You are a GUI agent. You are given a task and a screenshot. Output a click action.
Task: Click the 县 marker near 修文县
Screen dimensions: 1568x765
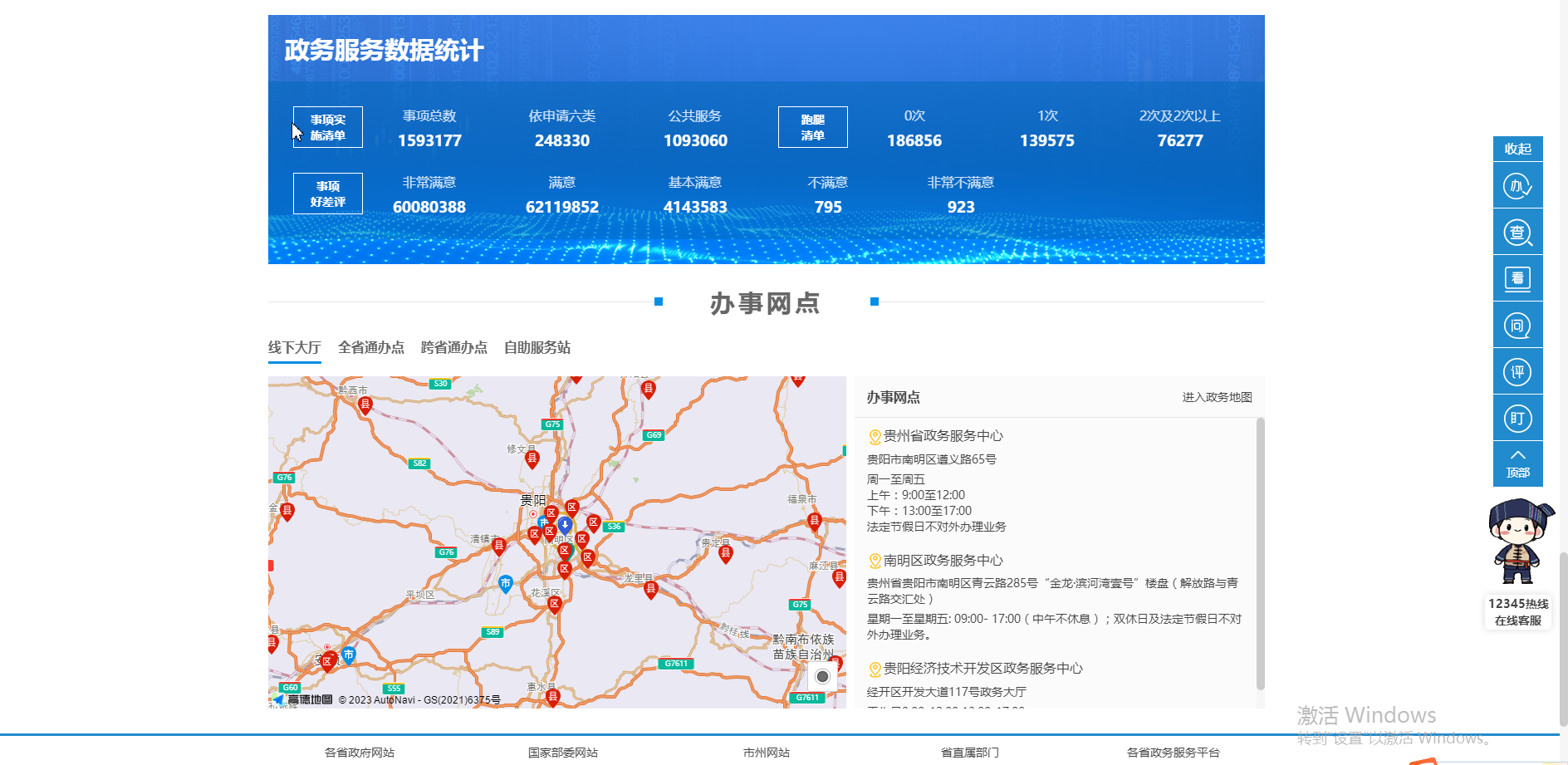click(532, 459)
